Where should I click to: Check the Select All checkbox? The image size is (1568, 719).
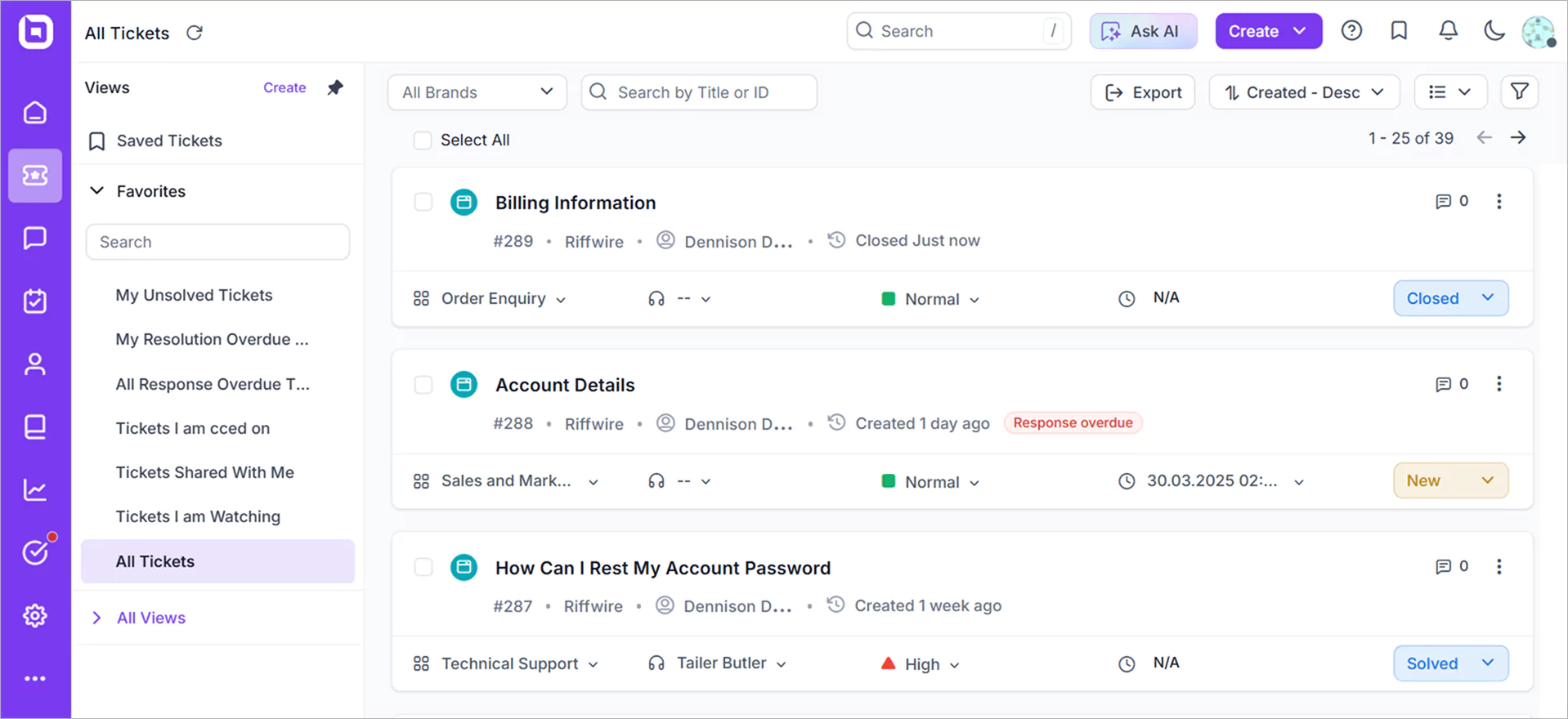tap(423, 141)
